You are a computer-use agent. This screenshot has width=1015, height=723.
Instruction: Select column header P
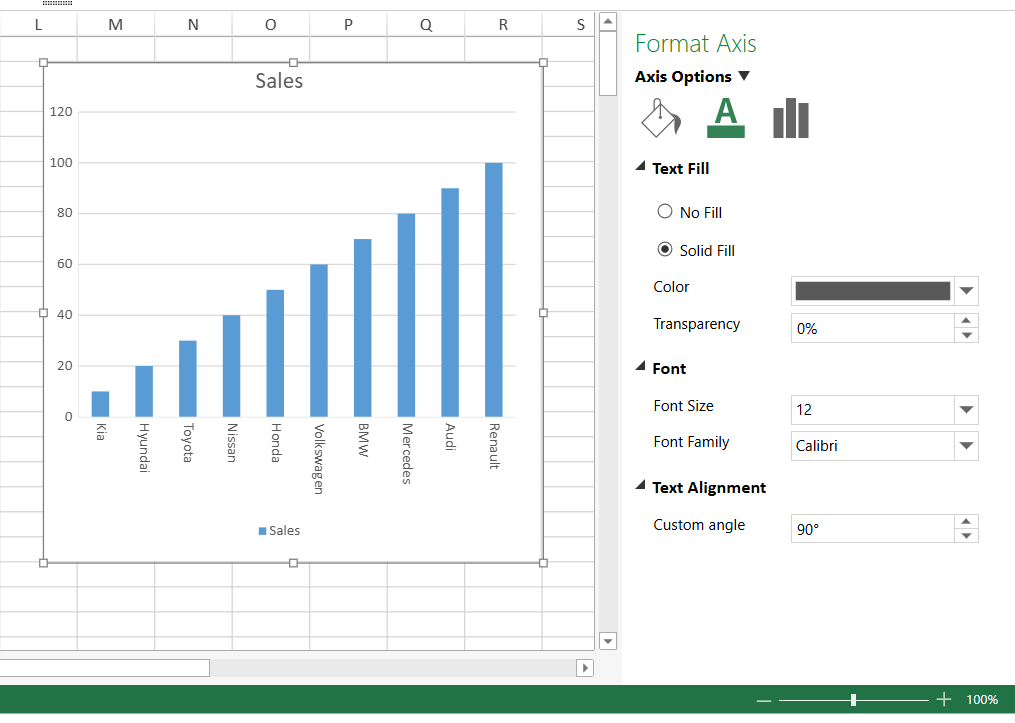point(348,25)
